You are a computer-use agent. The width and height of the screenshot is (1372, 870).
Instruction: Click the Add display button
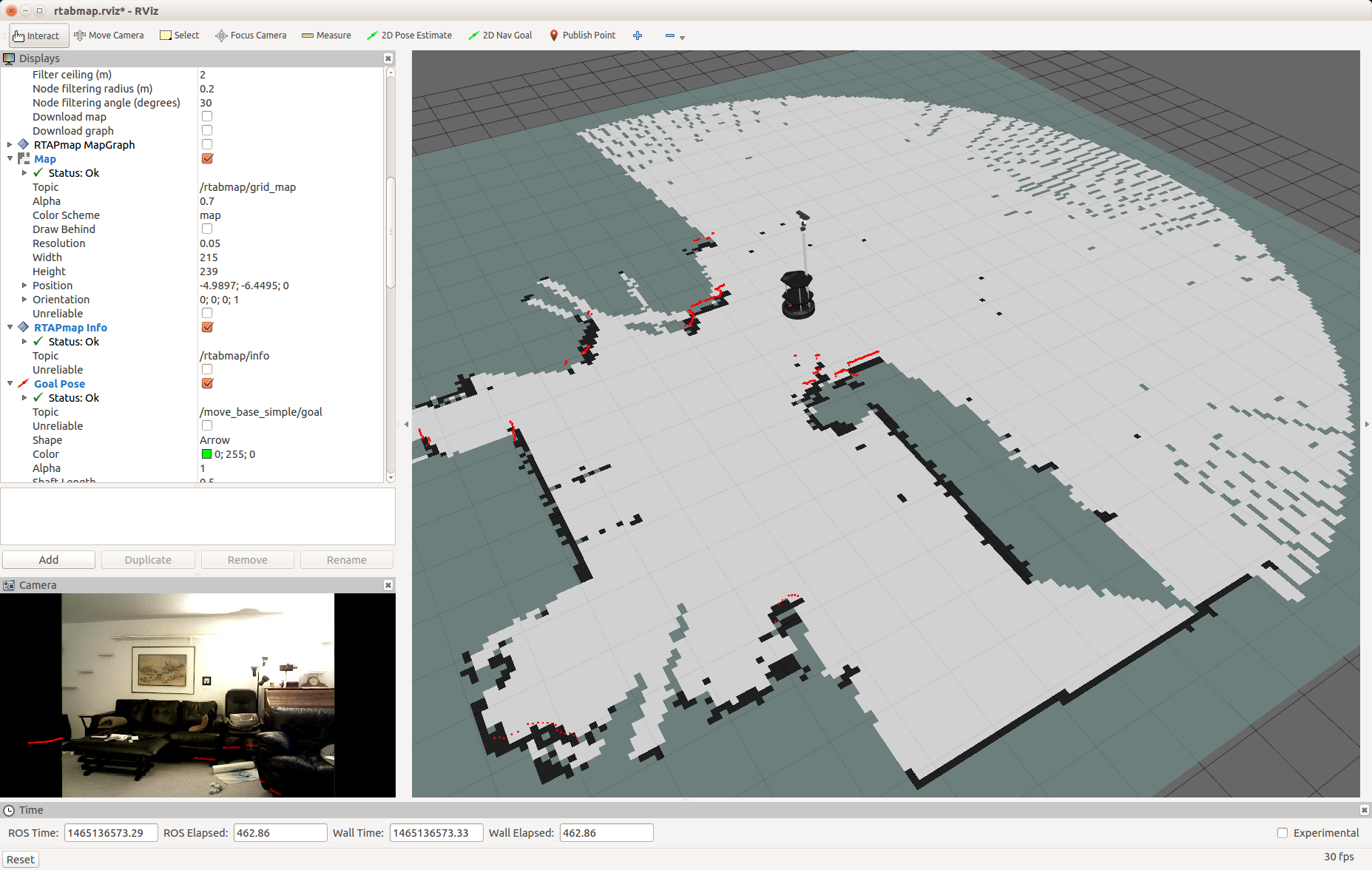point(49,560)
